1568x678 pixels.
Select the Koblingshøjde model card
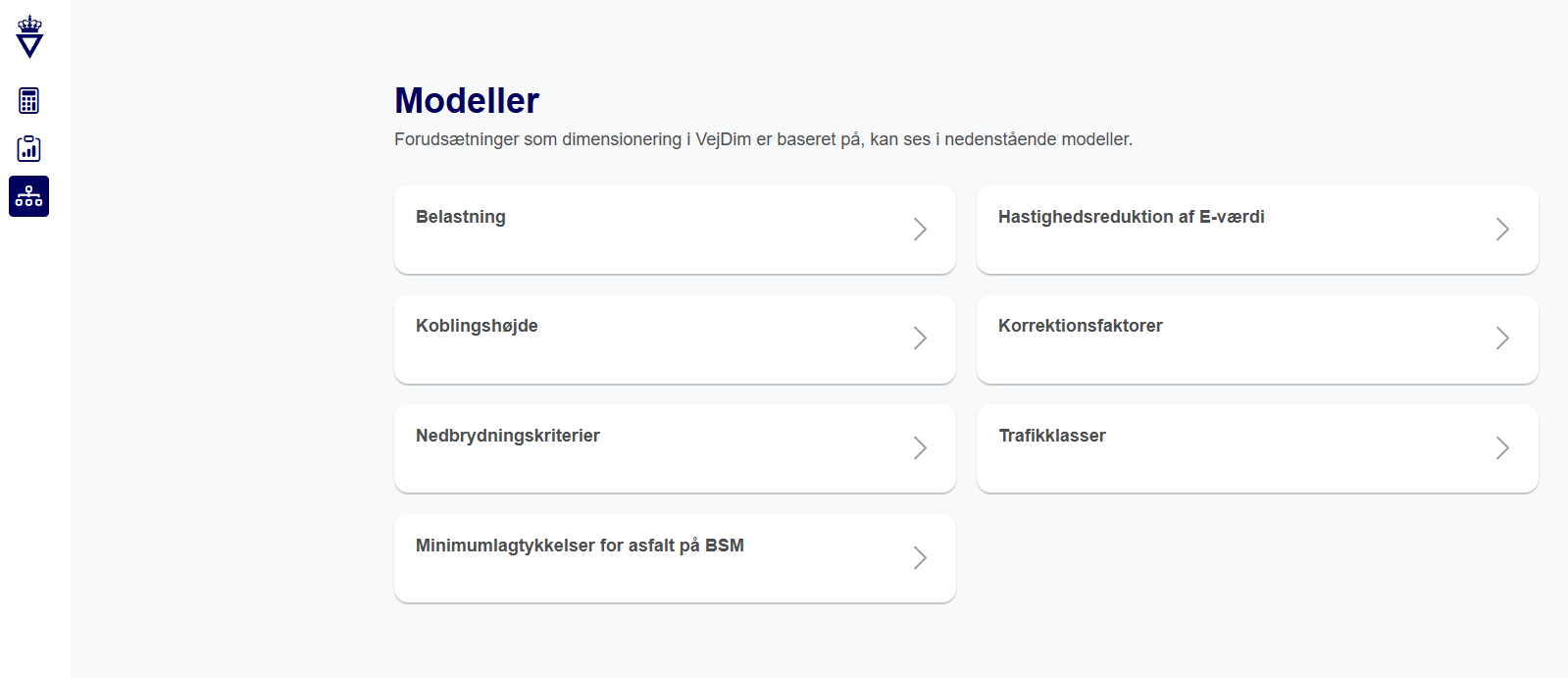coord(477,326)
